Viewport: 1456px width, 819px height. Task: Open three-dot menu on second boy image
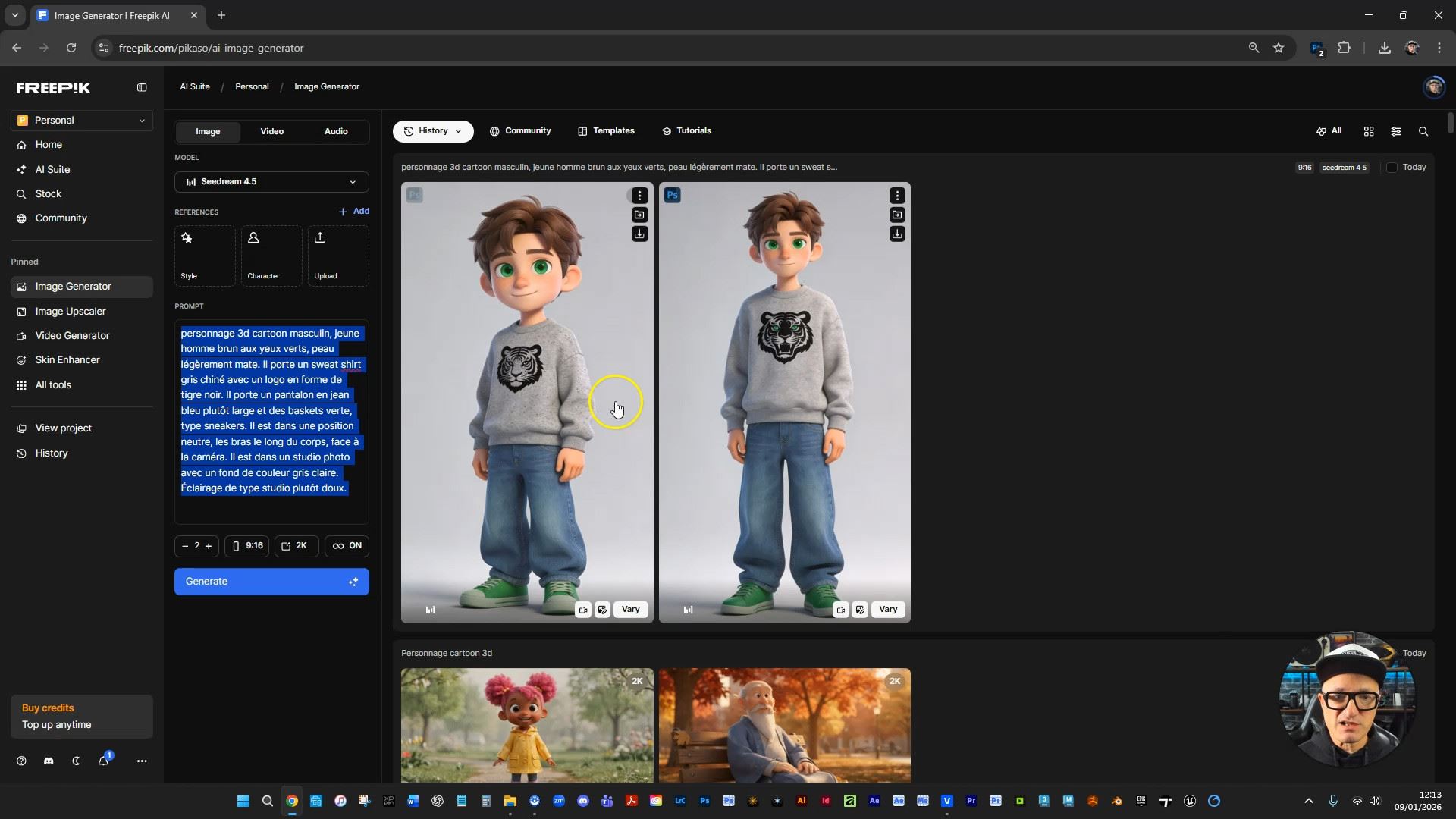[897, 196]
